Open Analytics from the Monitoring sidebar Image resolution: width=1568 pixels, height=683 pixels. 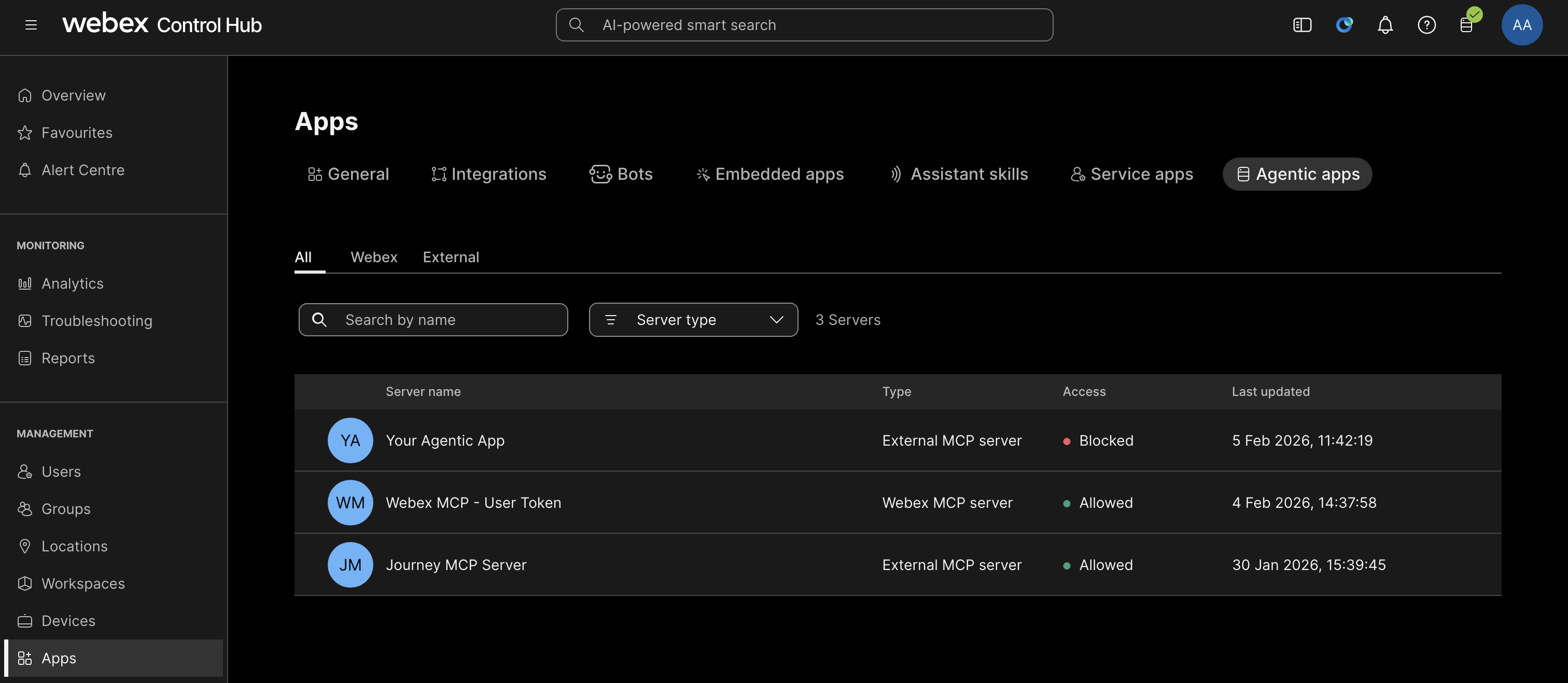tap(72, 283)
